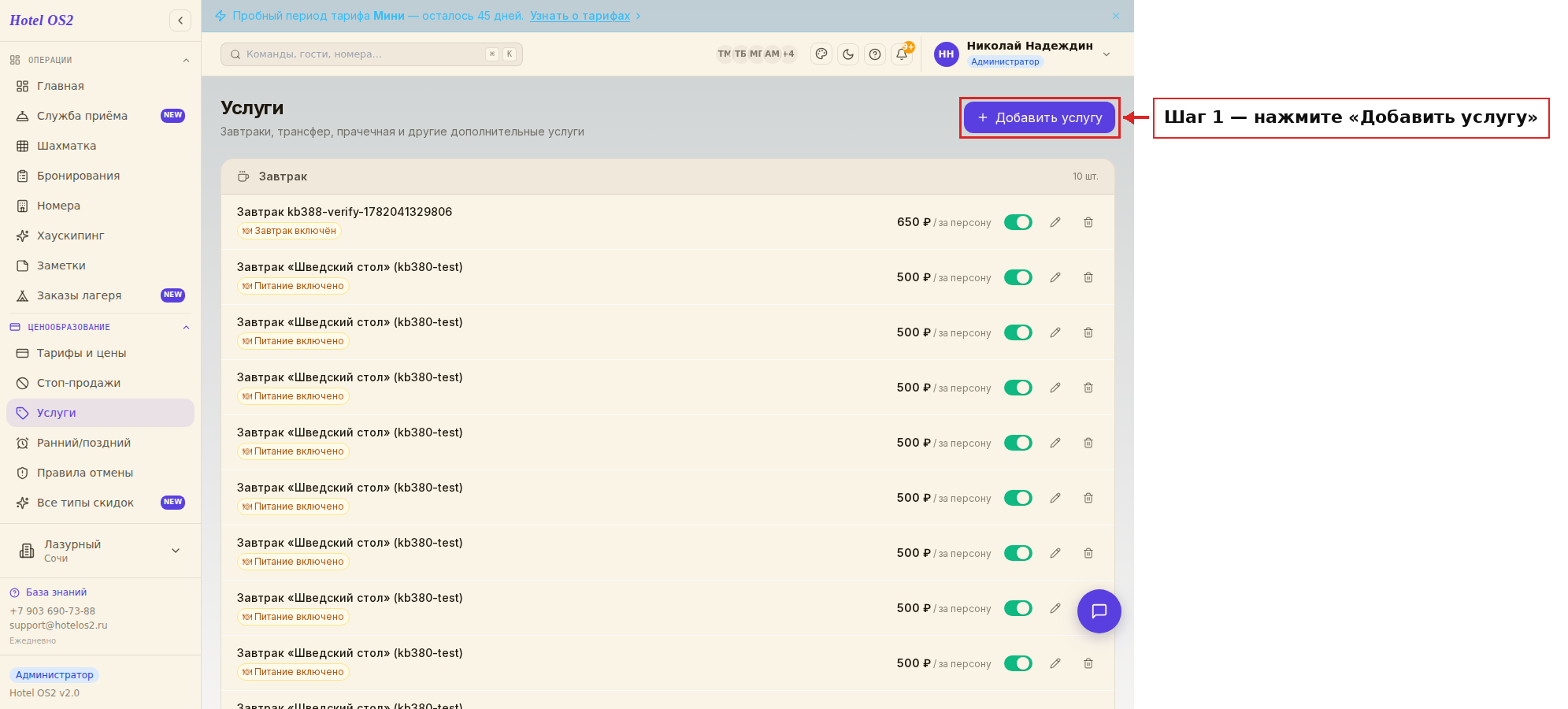Click the Завтрак kb388-verify-1782041329806 title
The width and height of the screenshot is (1568, 709).
point(344,212)
